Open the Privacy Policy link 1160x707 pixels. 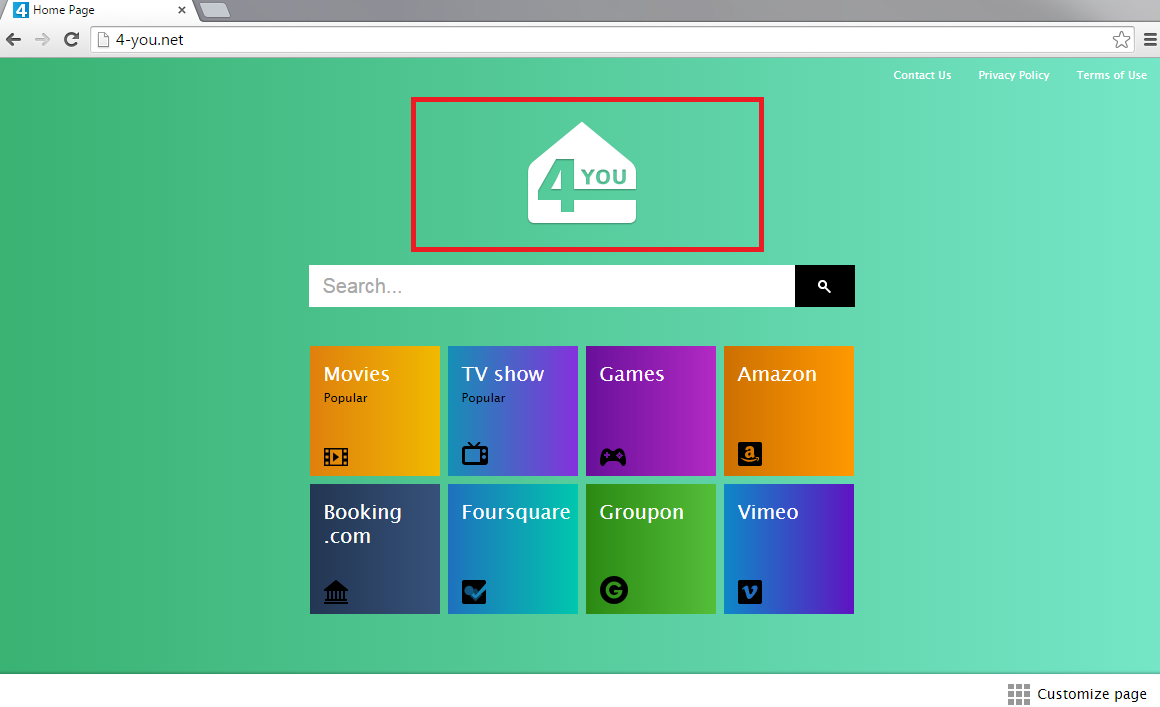tap(1014, 75)
